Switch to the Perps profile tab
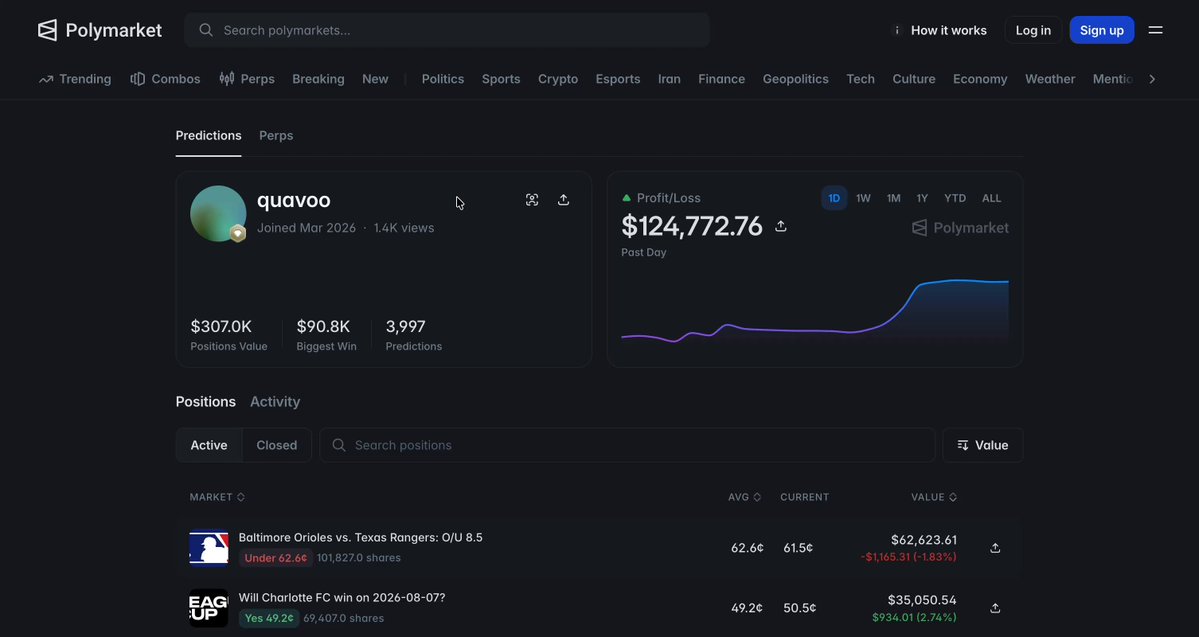Viewport: 1199px width, 637px height. (x=276, y=135)
